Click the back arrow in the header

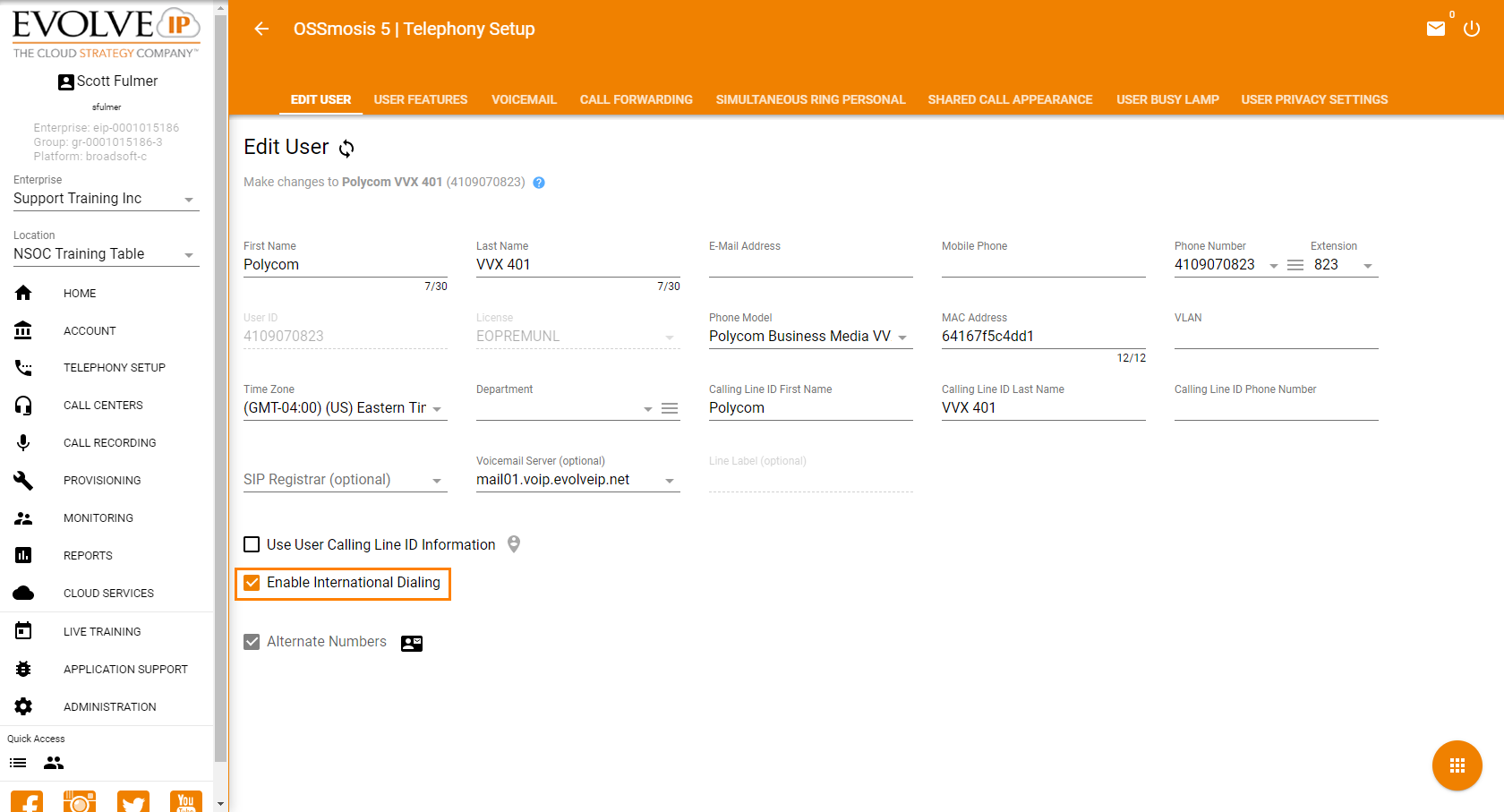coord(261,29)
